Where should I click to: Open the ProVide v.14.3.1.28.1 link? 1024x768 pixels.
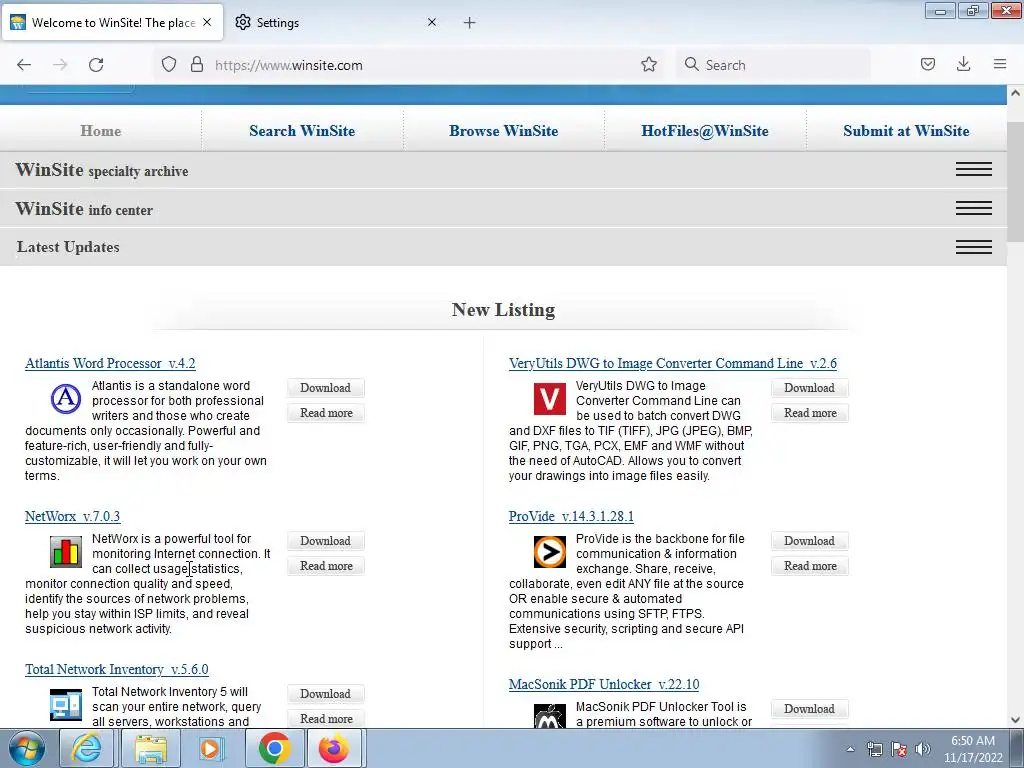click(x=571, y=516)
